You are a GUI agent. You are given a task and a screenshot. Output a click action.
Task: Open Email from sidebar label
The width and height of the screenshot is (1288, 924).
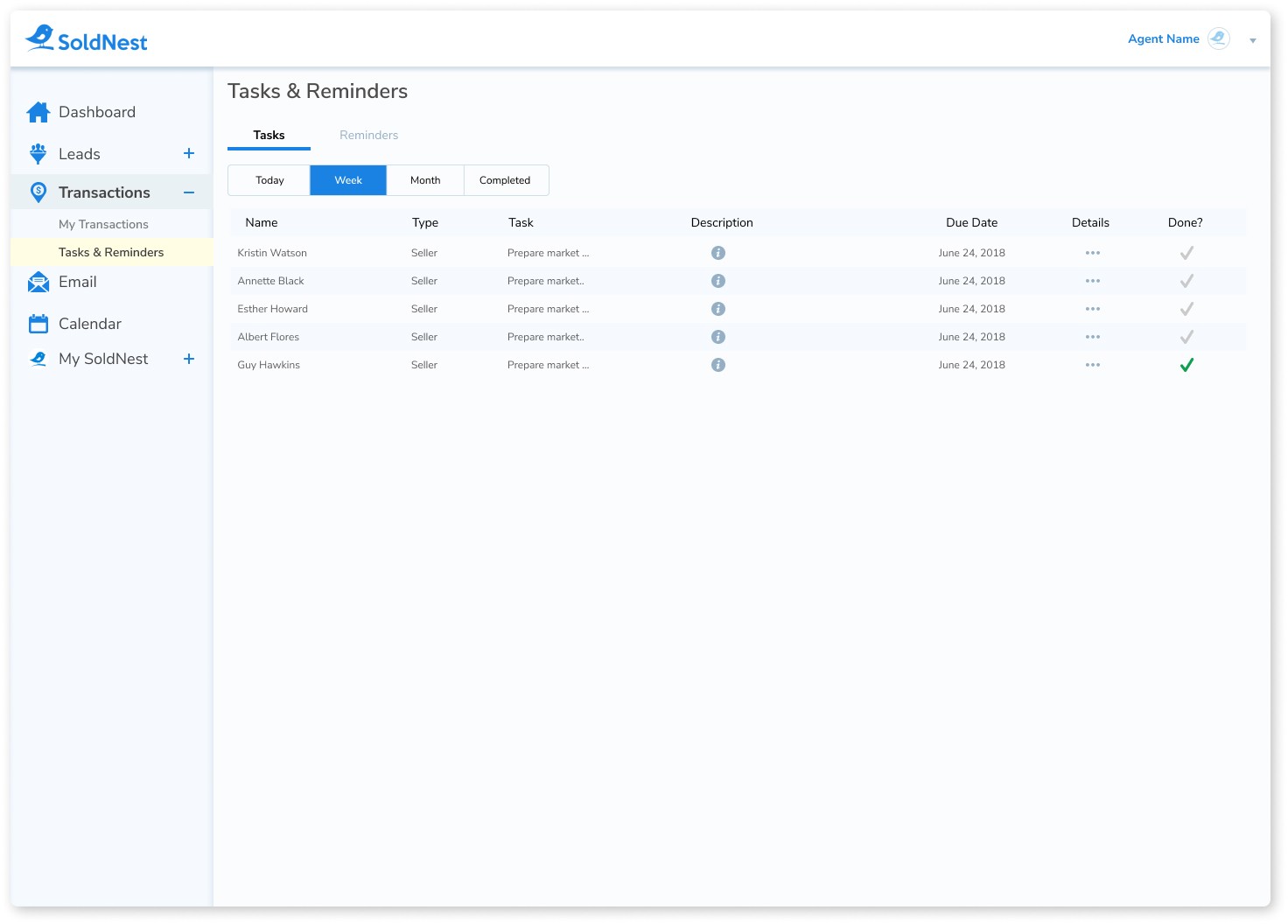[x=78, y=282]
